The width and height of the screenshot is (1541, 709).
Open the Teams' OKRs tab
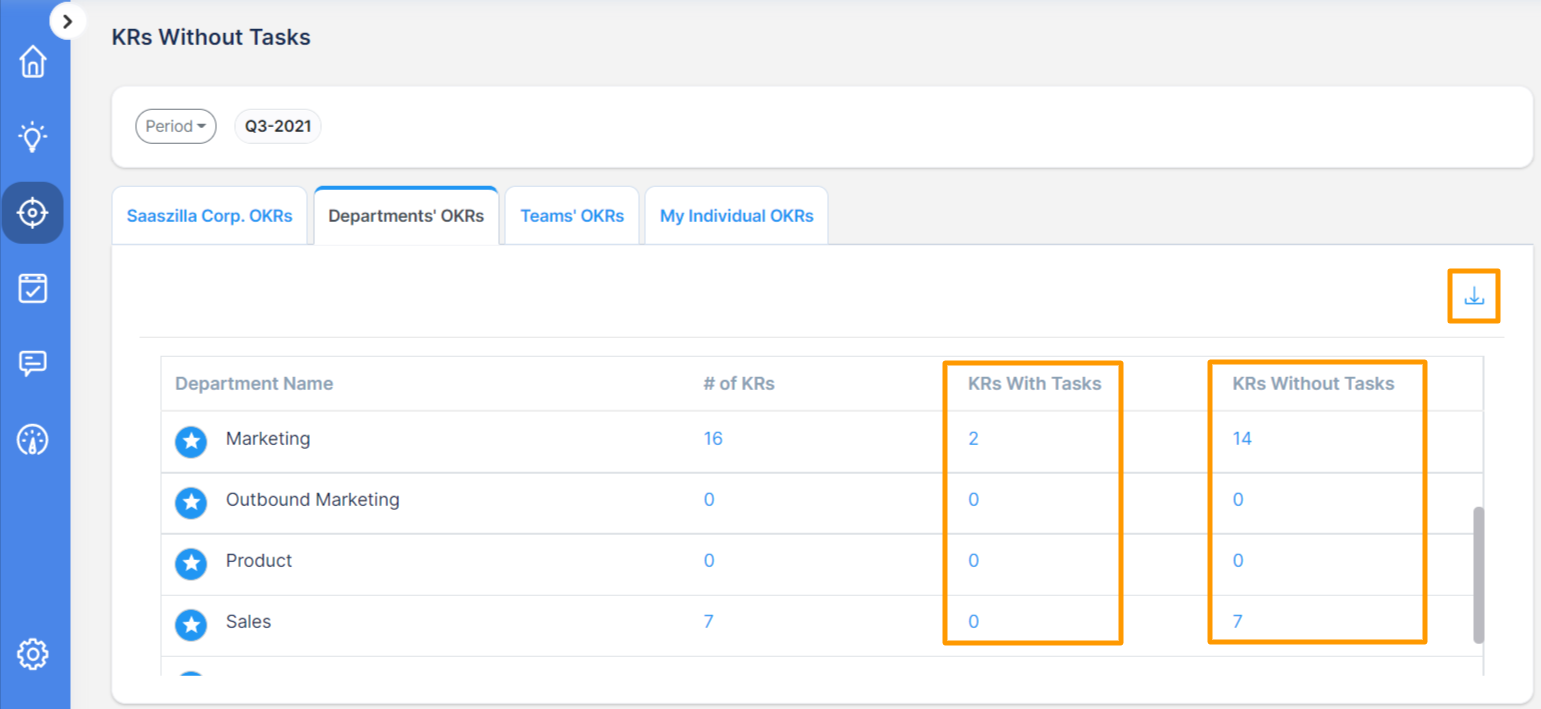[571, 215]
